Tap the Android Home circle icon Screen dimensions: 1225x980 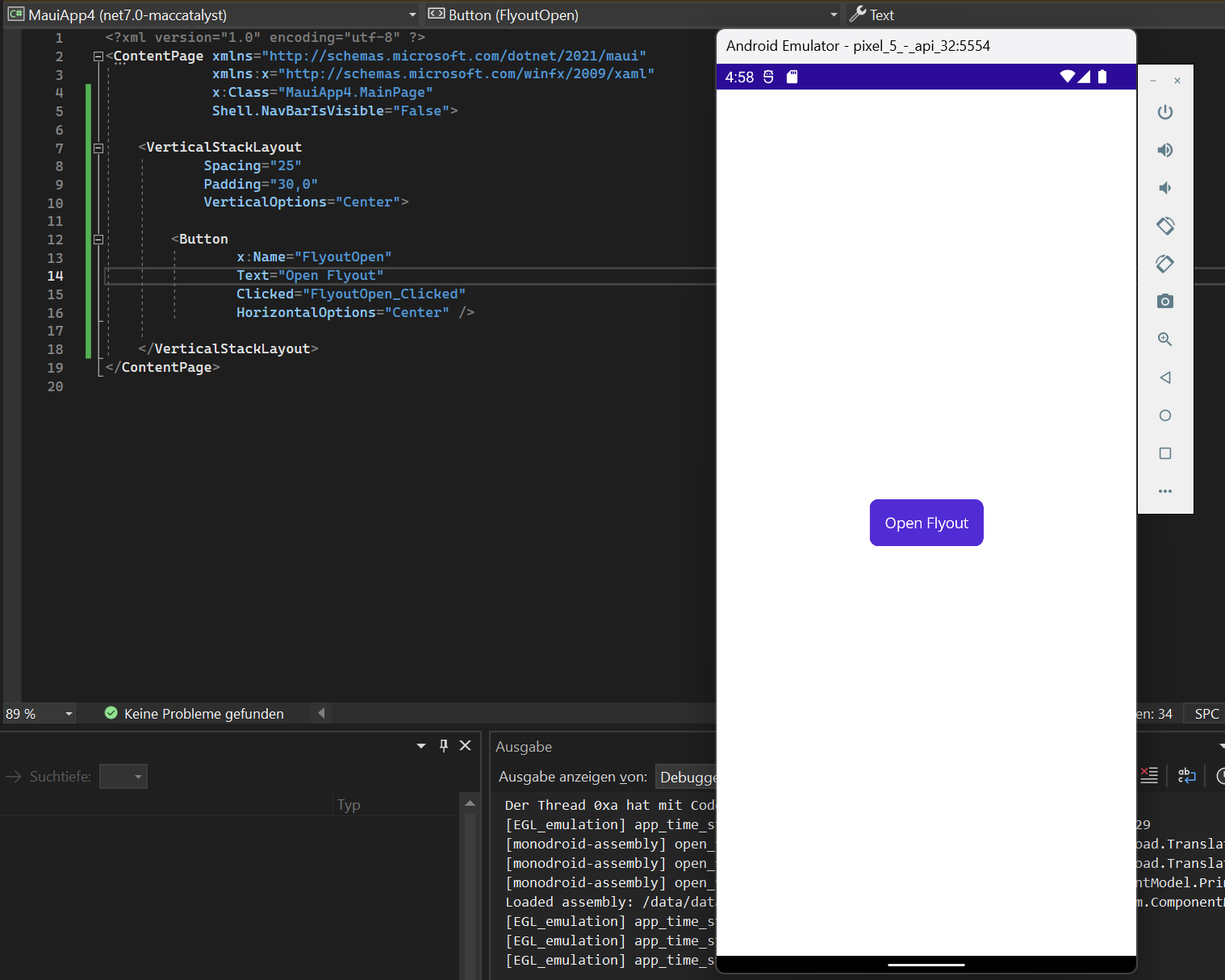coord(1165,415)
